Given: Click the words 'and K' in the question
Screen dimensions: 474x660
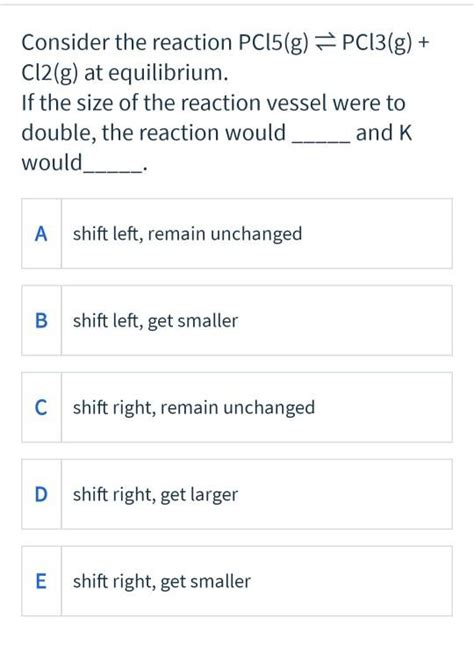Looking at the screenshot, I should coord(384,133).
